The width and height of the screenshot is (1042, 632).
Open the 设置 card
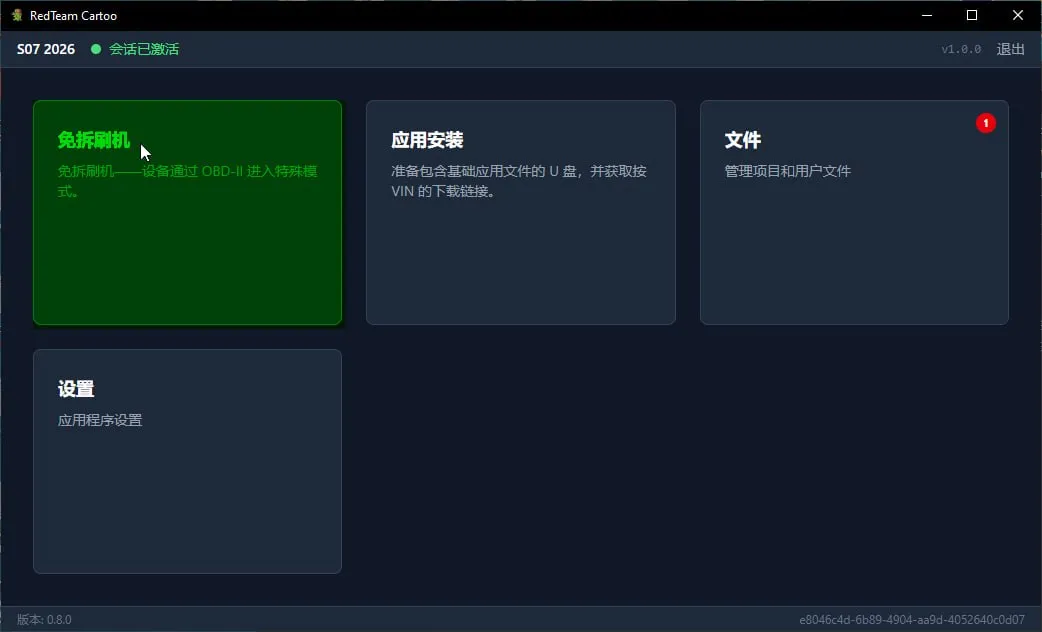point(187,461)
